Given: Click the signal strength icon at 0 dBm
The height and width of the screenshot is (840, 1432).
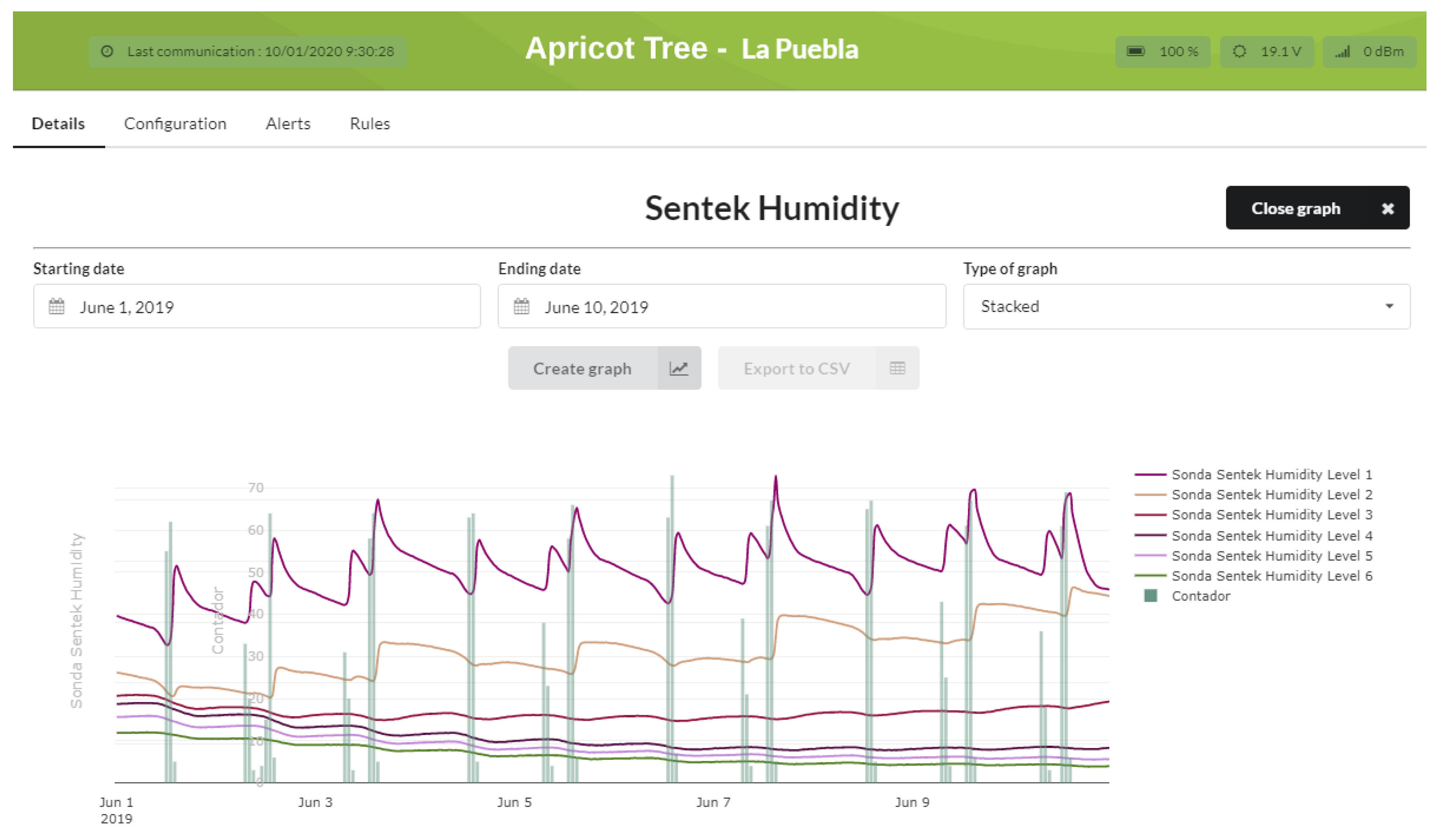Looking at the screenshot, I should [x=1342, y=52].
